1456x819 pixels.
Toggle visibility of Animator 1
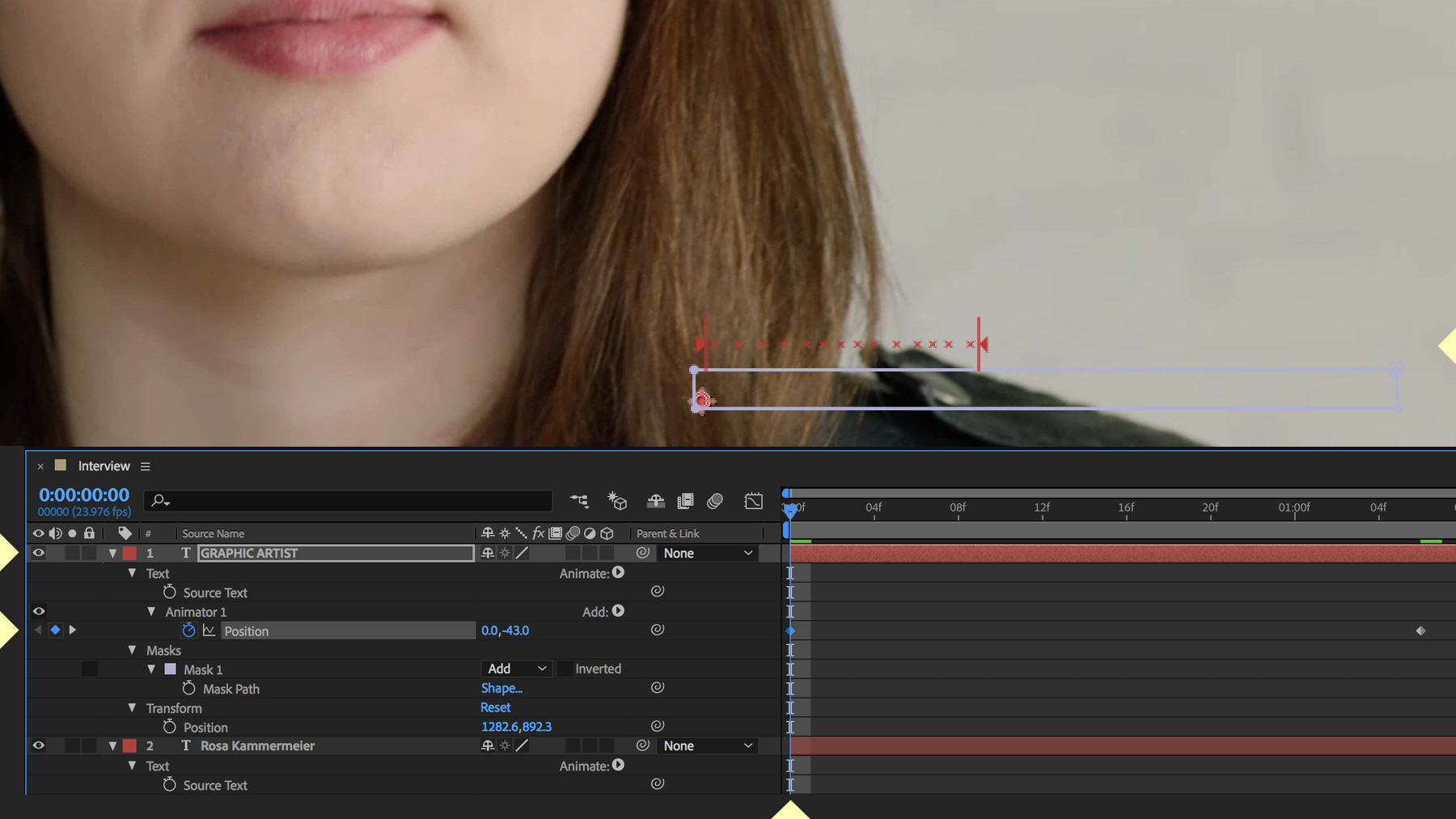point(38,611)
